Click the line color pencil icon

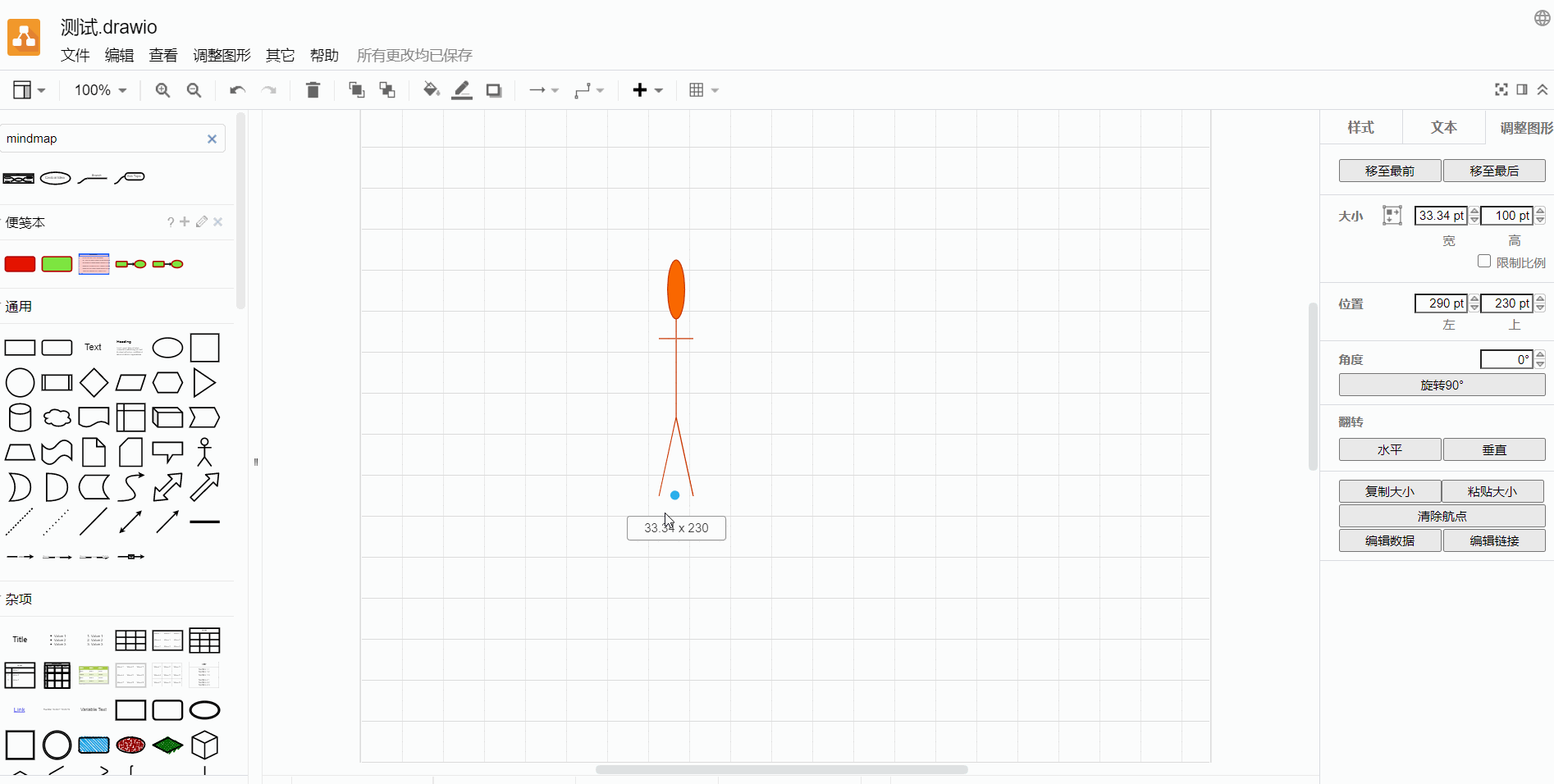tap(462, 90)
